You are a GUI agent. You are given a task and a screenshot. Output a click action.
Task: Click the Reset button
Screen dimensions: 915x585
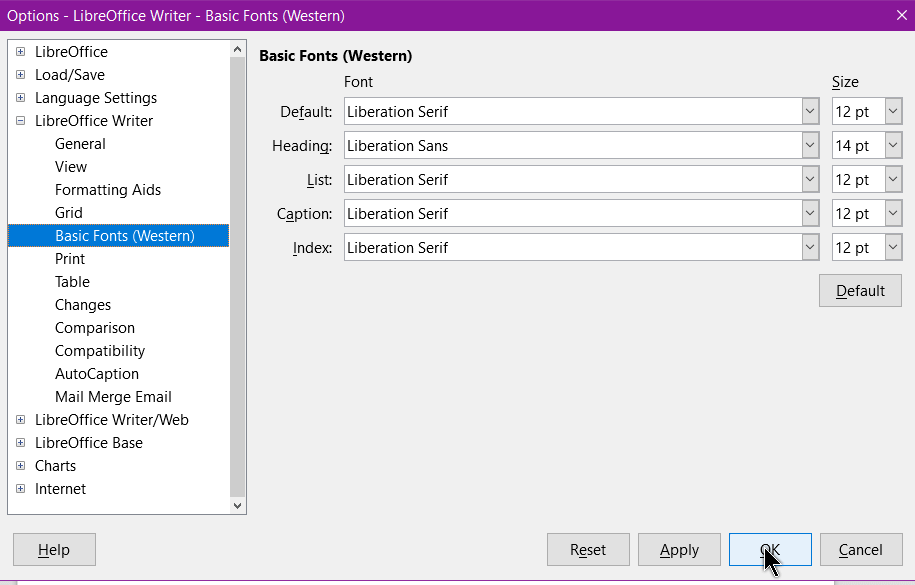click(x=588, y=549)
